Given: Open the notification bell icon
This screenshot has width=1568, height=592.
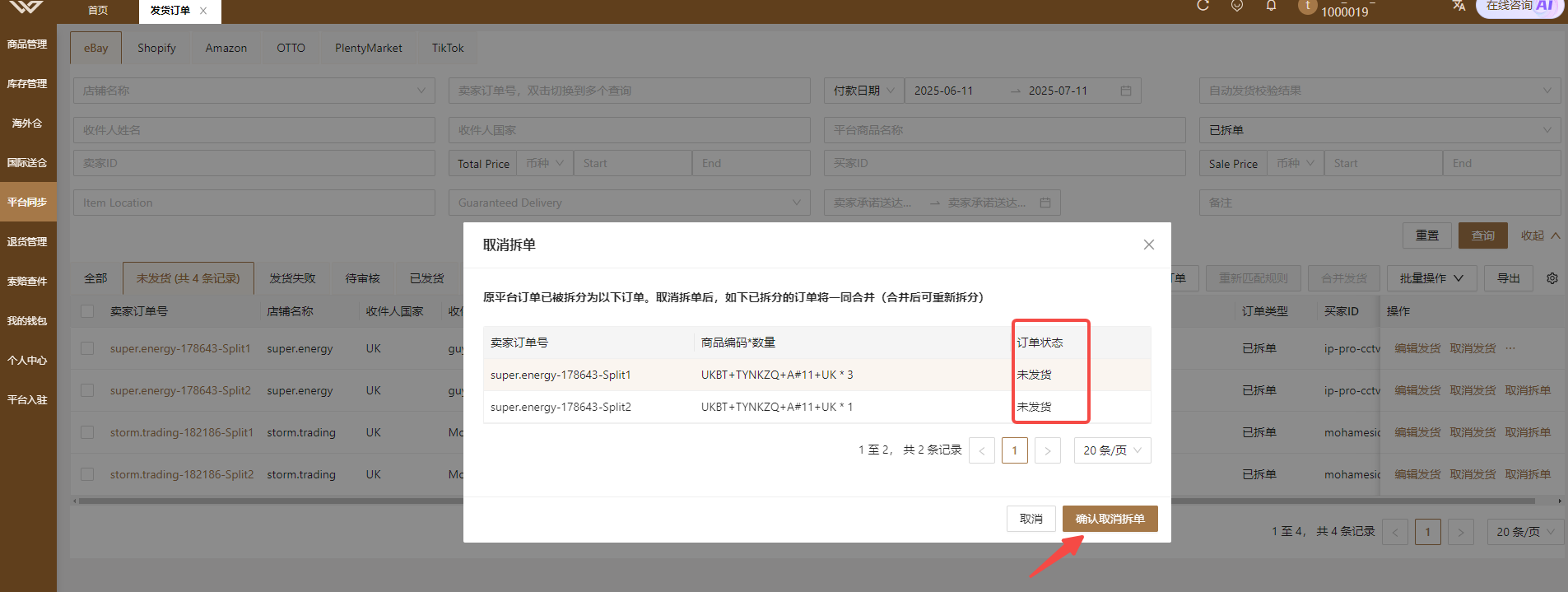Looking at the screenshot, I should tap(1272, 6).
